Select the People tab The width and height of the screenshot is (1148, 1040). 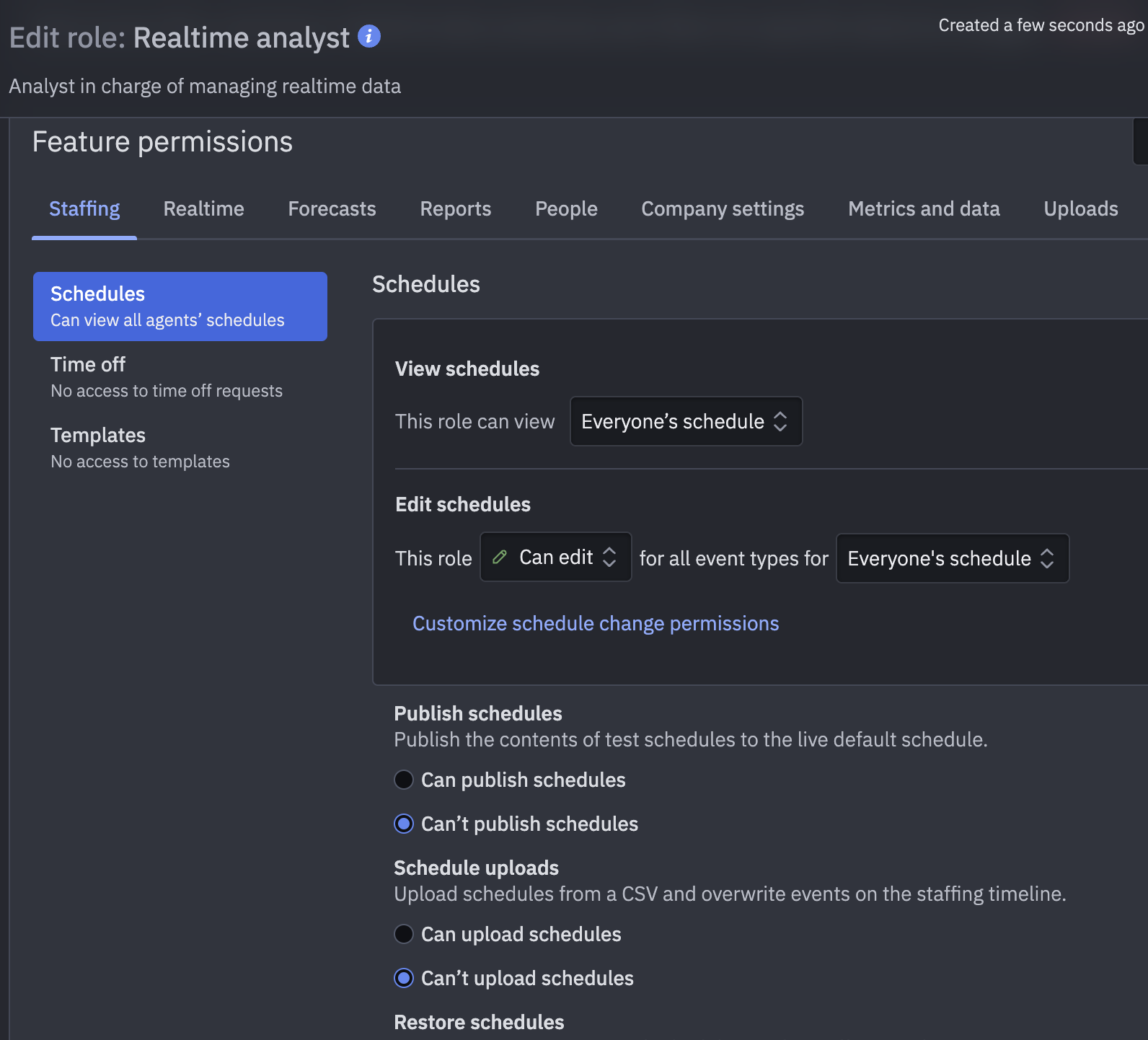pyautogui.click(x=566, y=208)
